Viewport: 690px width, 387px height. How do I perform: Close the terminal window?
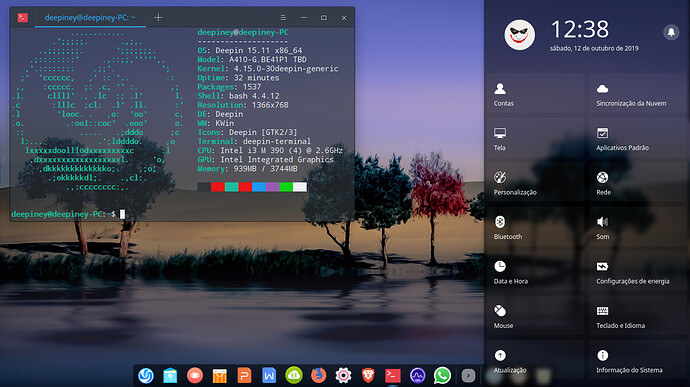[x=344, y=18]
